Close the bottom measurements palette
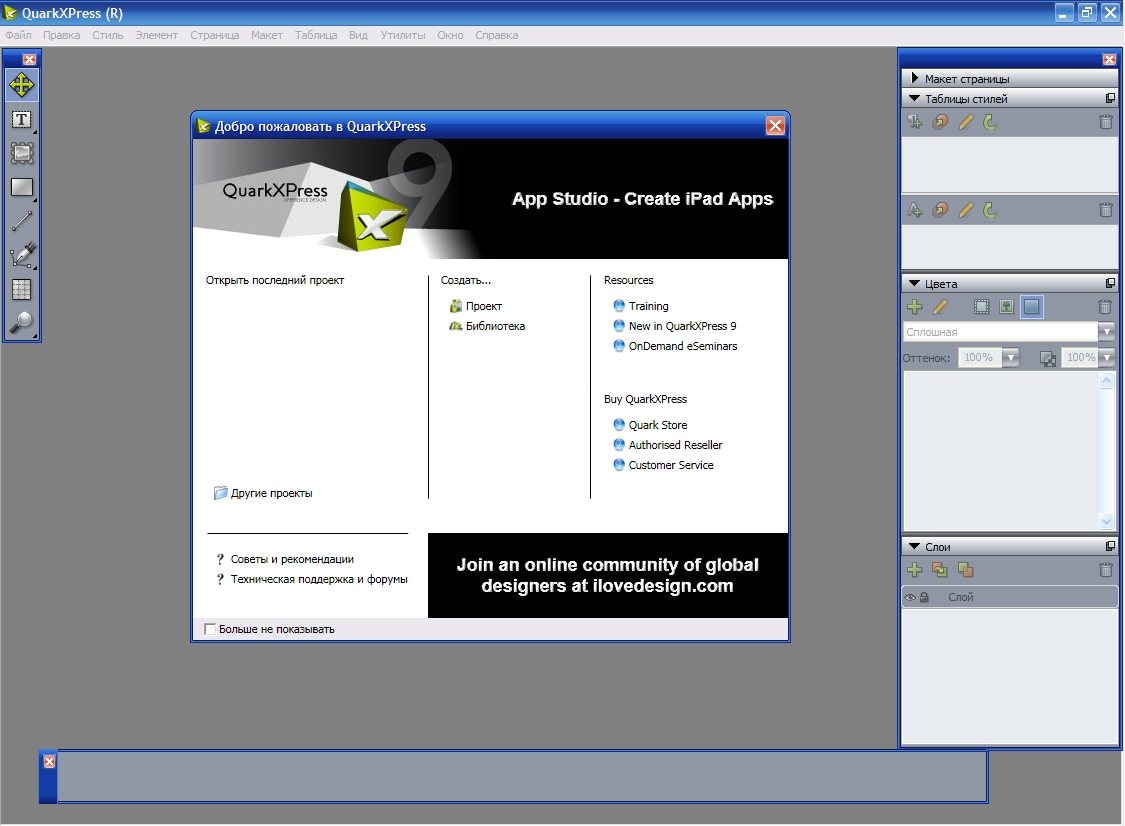The image size is (1125, 826). 49,761
